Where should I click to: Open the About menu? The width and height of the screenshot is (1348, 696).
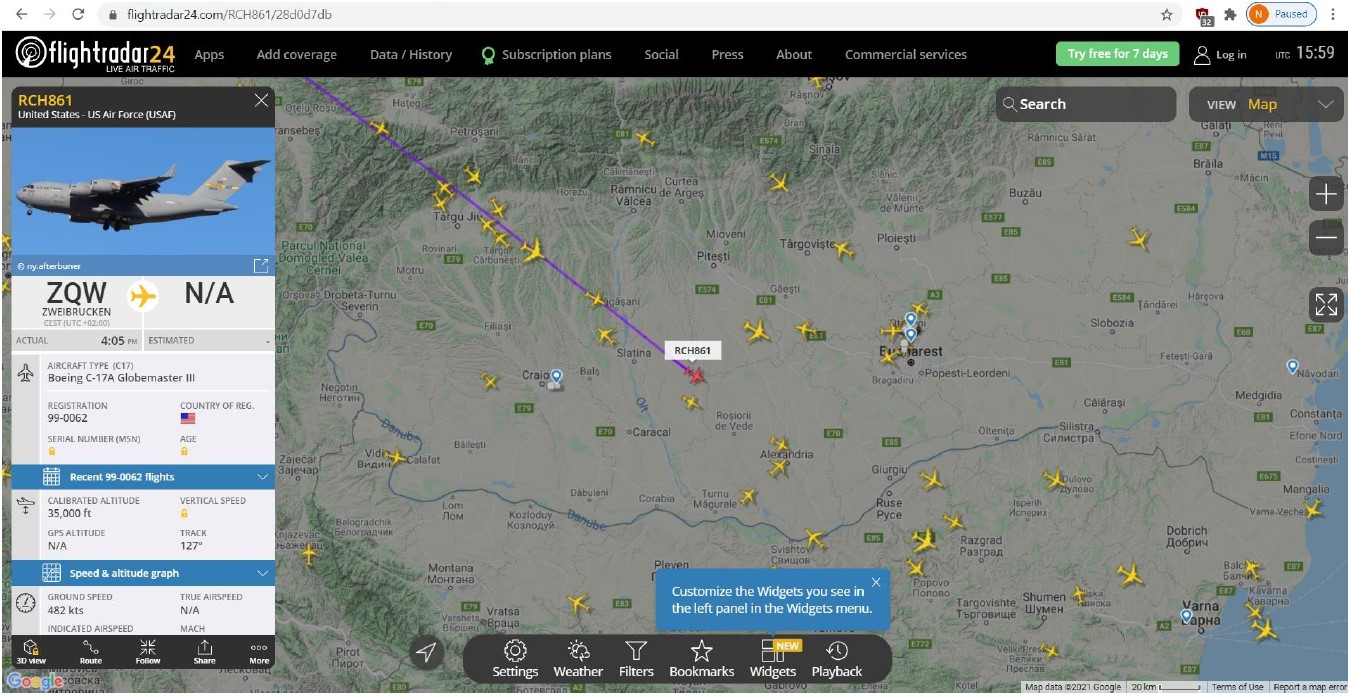coord(794,55)
